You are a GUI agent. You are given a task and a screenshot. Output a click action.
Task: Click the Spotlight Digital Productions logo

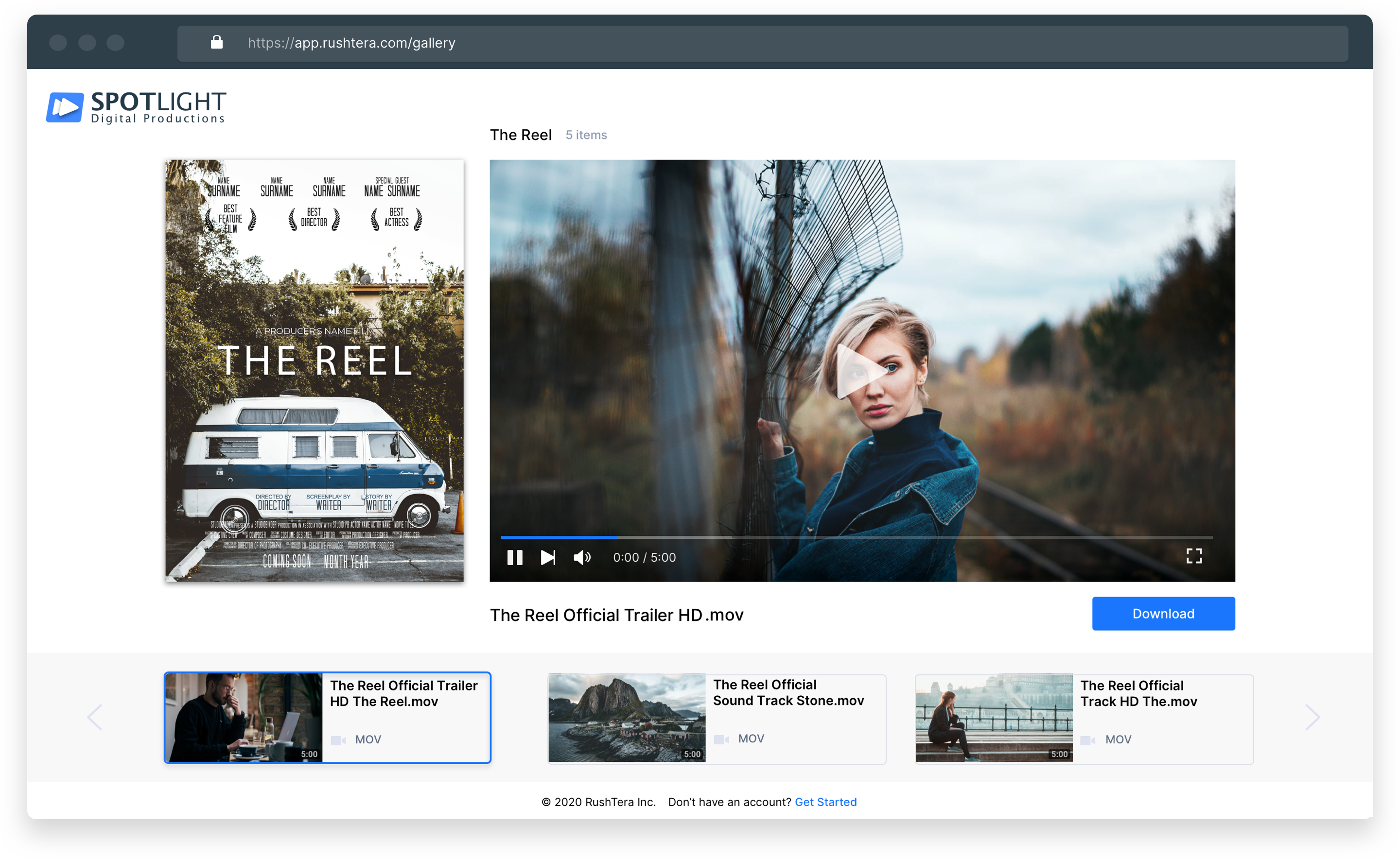pyautogui.click(x=137, y=107)
